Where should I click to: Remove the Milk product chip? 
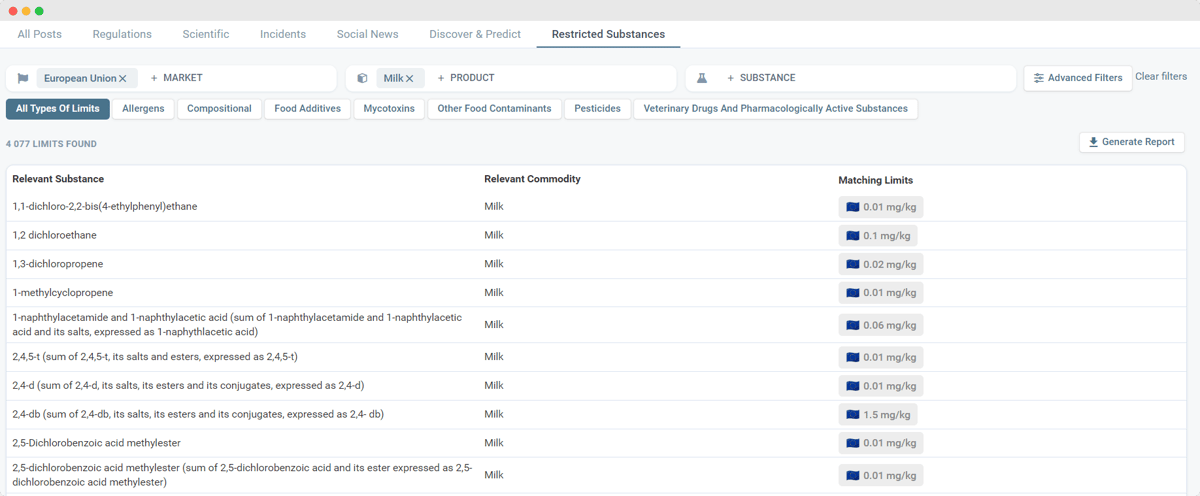(x=410, y=78)
